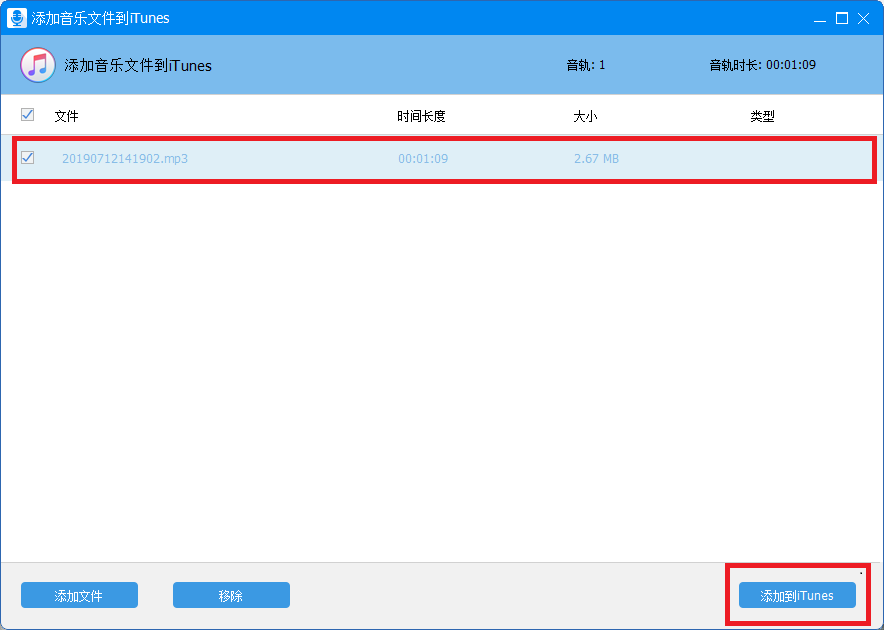Select the file name 20190712141902.mp3
This screenshot has height=630, width=884.
coord(125,158)
